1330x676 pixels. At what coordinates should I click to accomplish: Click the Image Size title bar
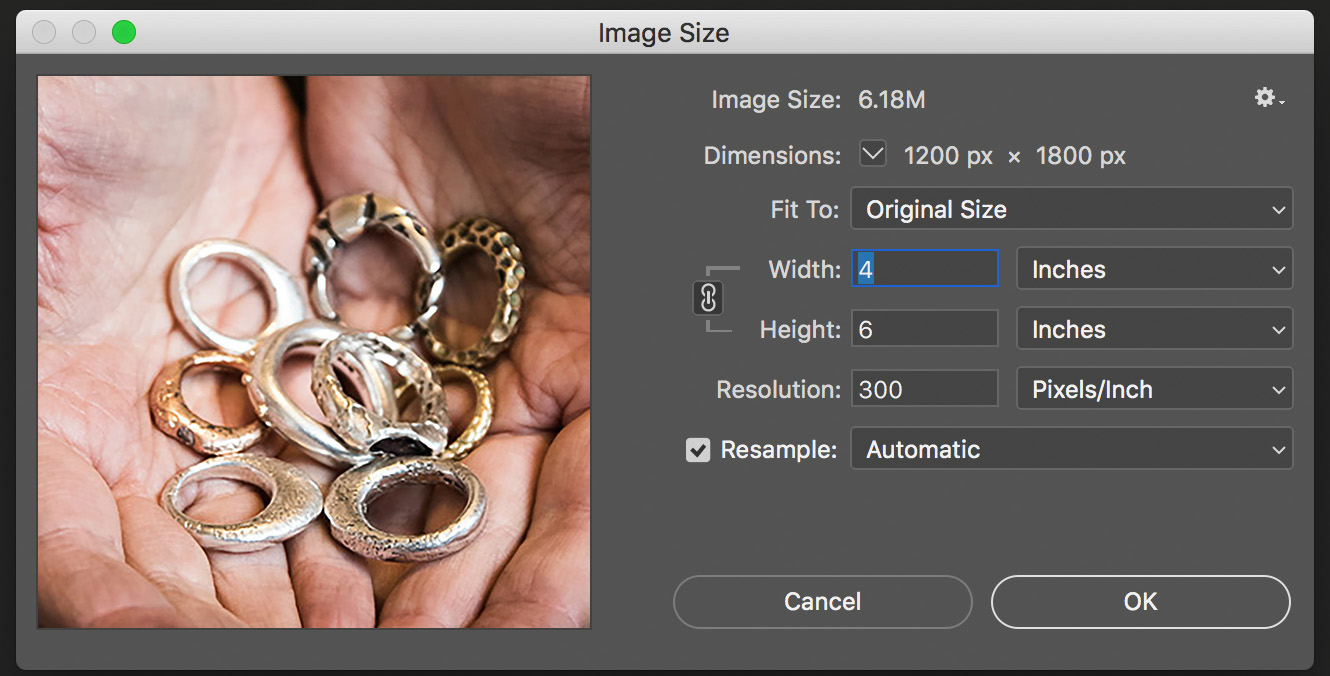664,32
